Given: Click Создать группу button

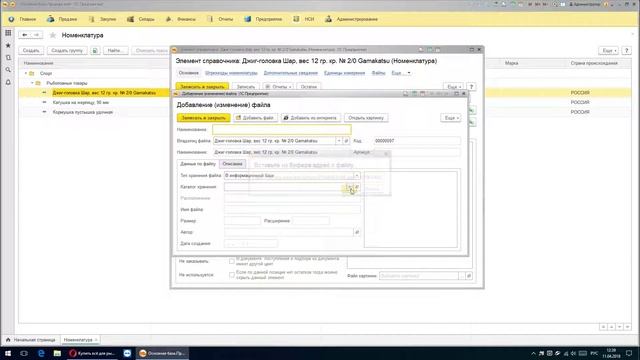Looking at the screenshot, I should pyautogui.click(x=67, y=51).
